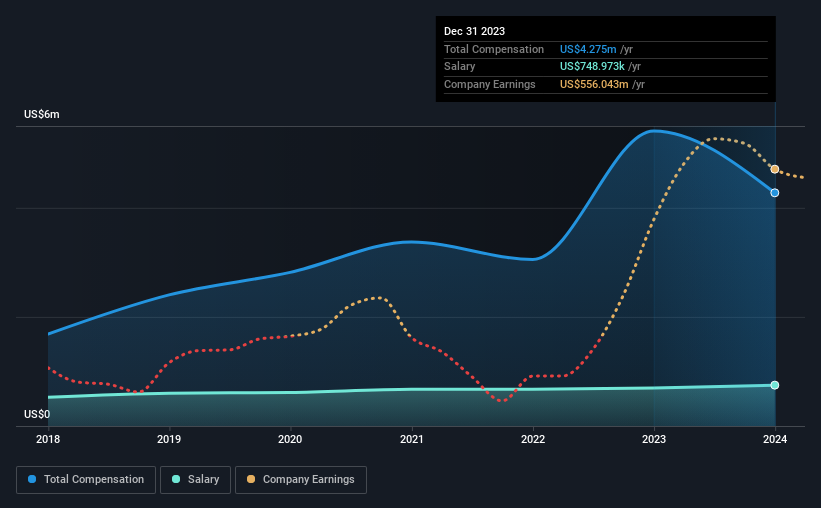Select the 2022 x-axis label
The height and width of the screenshot is (508, 821).
coord(532,439)
